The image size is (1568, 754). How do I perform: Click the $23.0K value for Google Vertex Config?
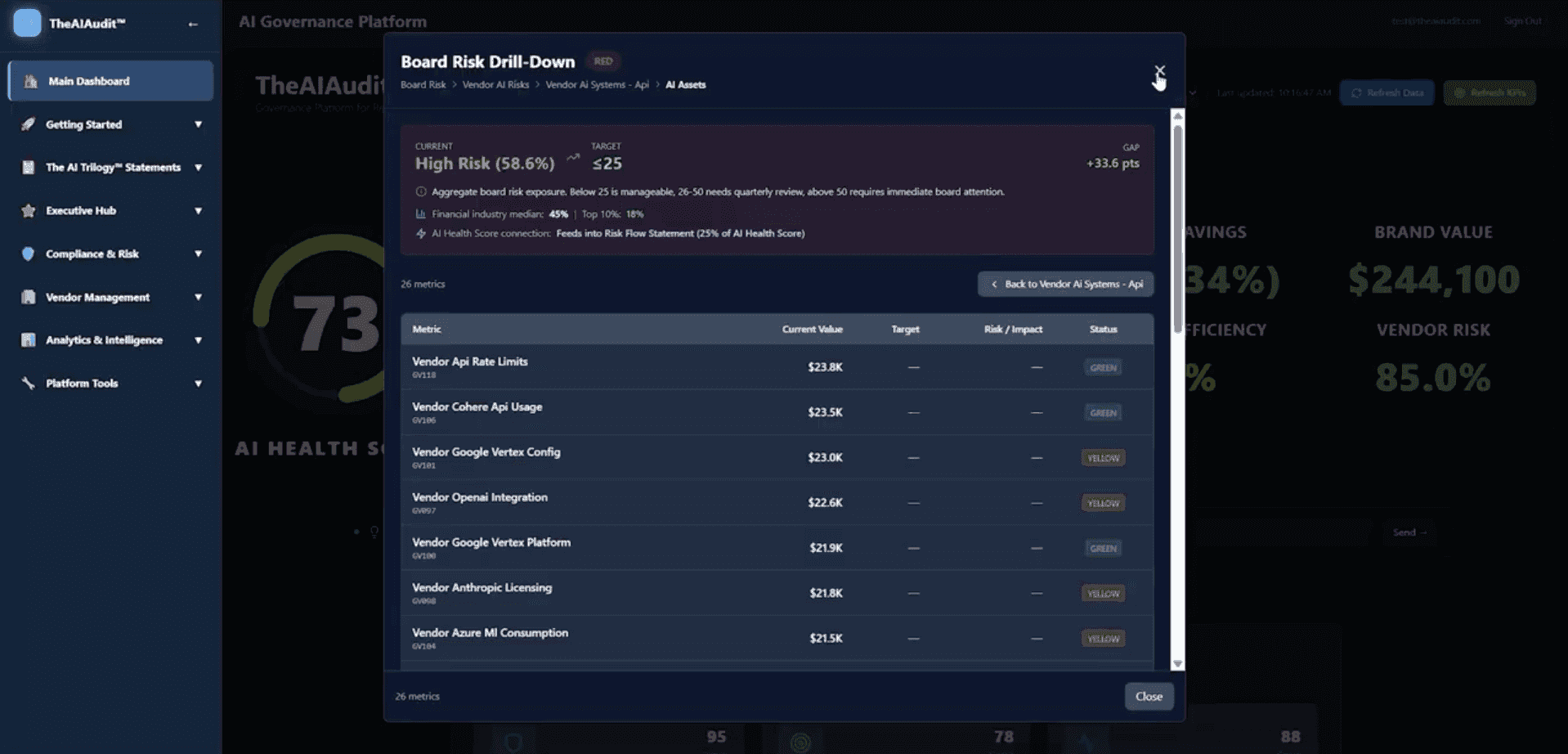coord(825,457)
